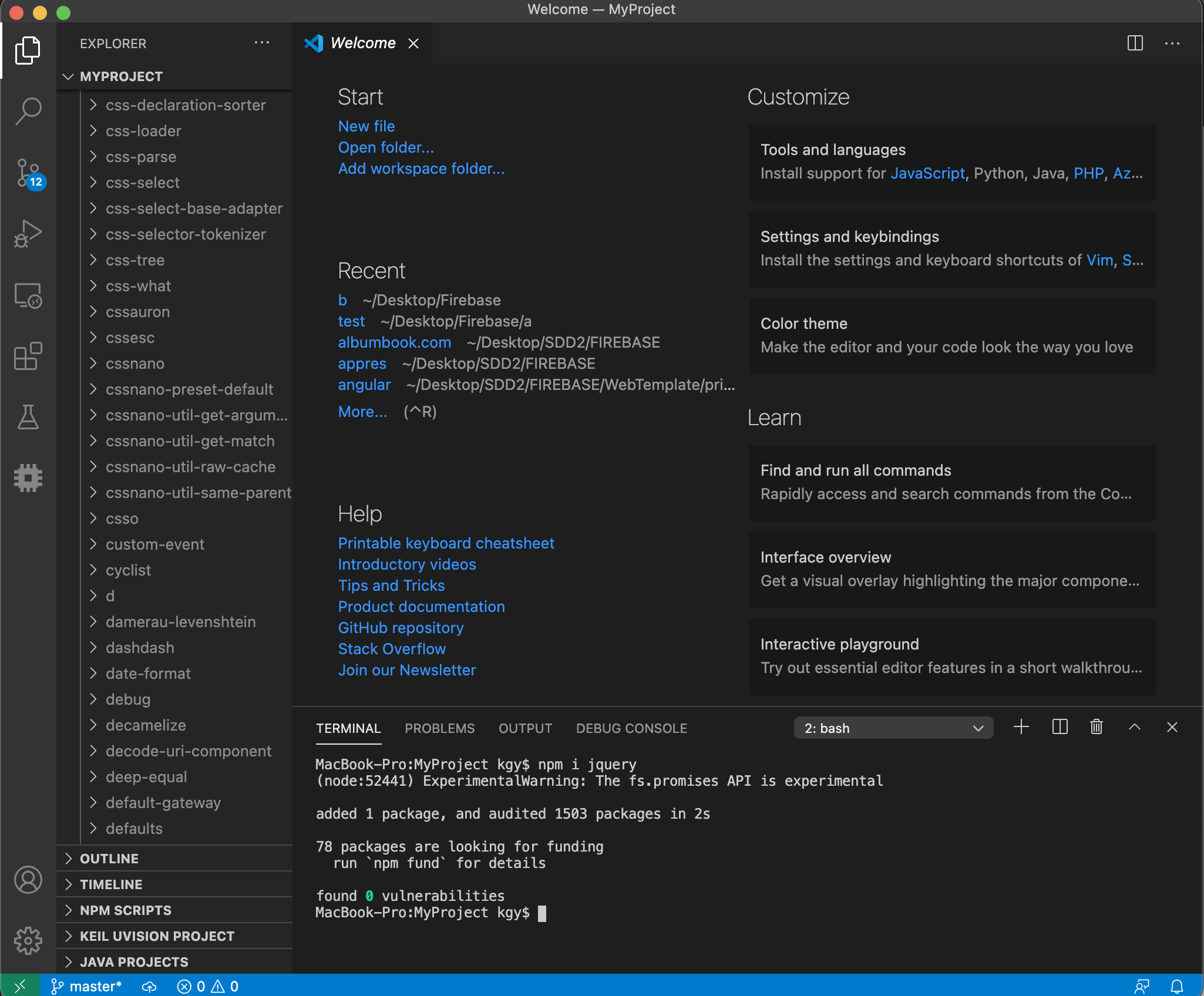Open 'Printable keyboard cheatsheet' link
Image resolution: width=1204 pixels, height=996 pixels.
(x=446, y=543)
